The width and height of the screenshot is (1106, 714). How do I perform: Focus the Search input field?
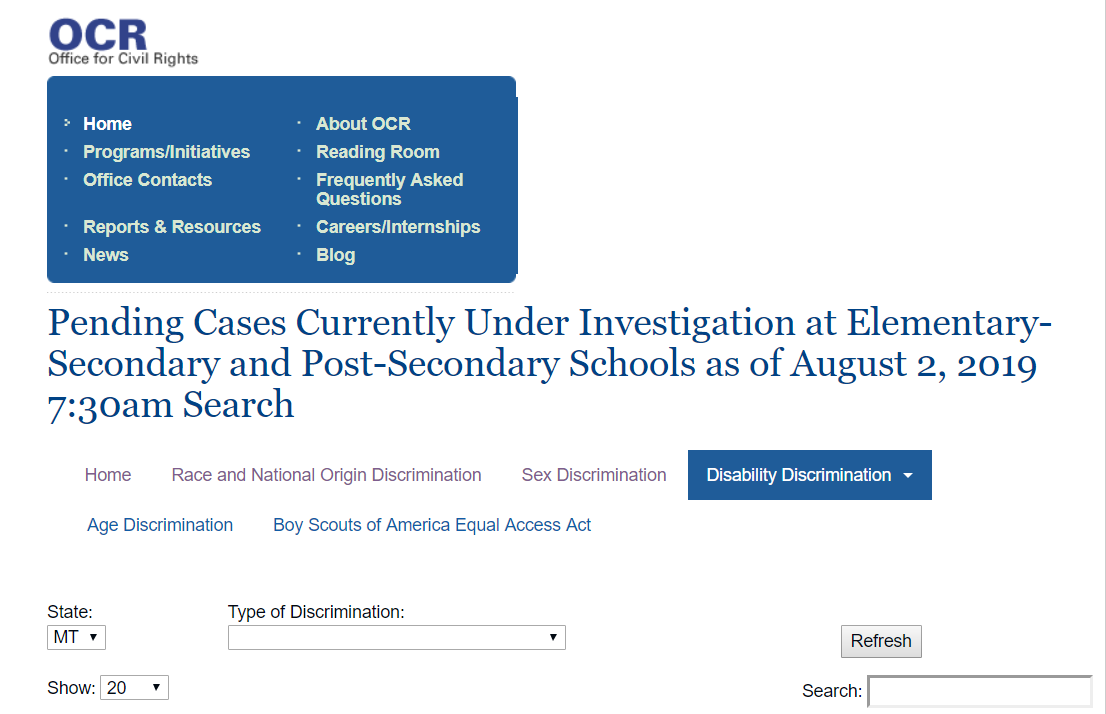[980, 691]
